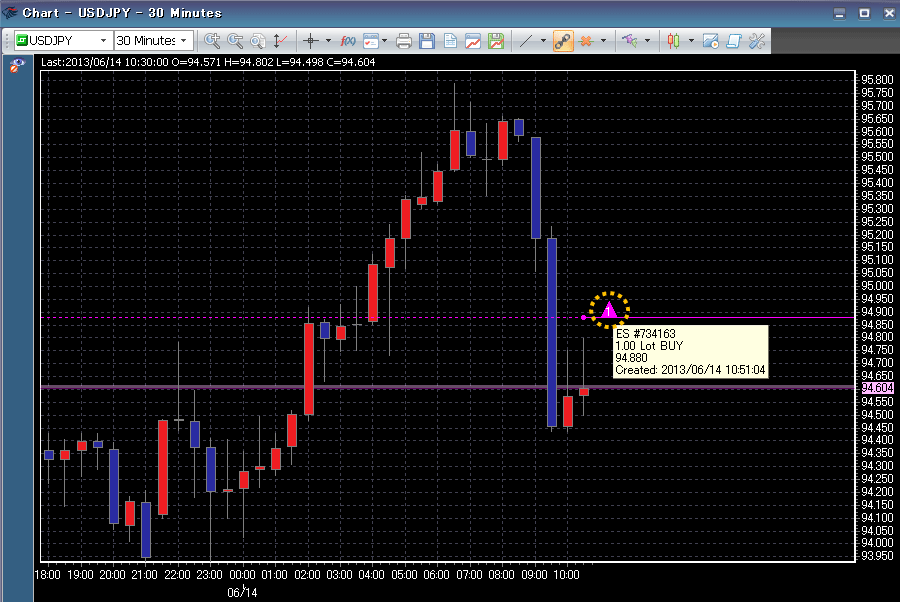900x602 pixels.
Task: Click the pink order triangle marker on chart
Action: pyautogui.click(x=609, y=310)
